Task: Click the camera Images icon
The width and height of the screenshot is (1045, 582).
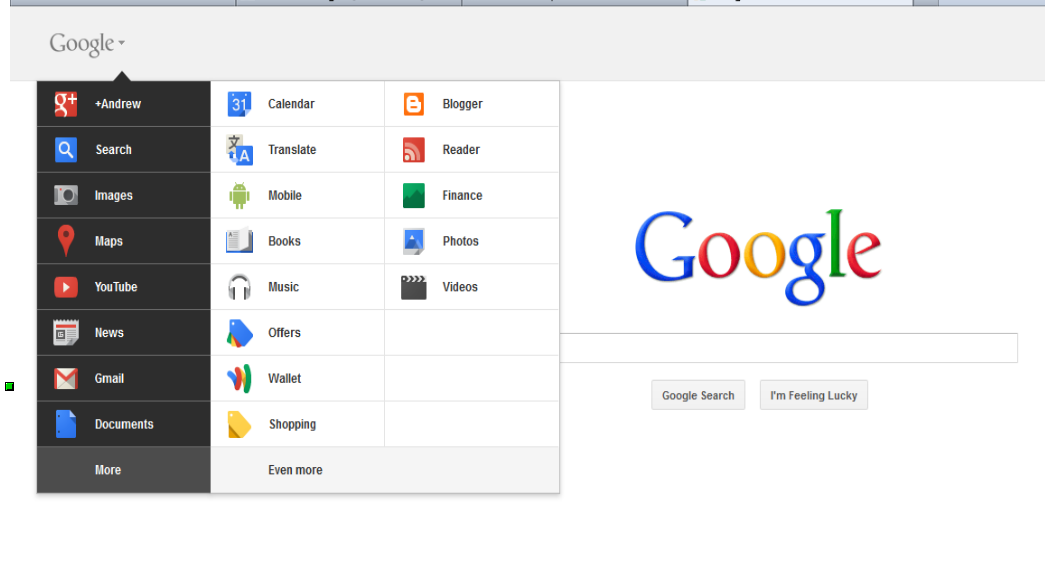Action: [65, 195]
